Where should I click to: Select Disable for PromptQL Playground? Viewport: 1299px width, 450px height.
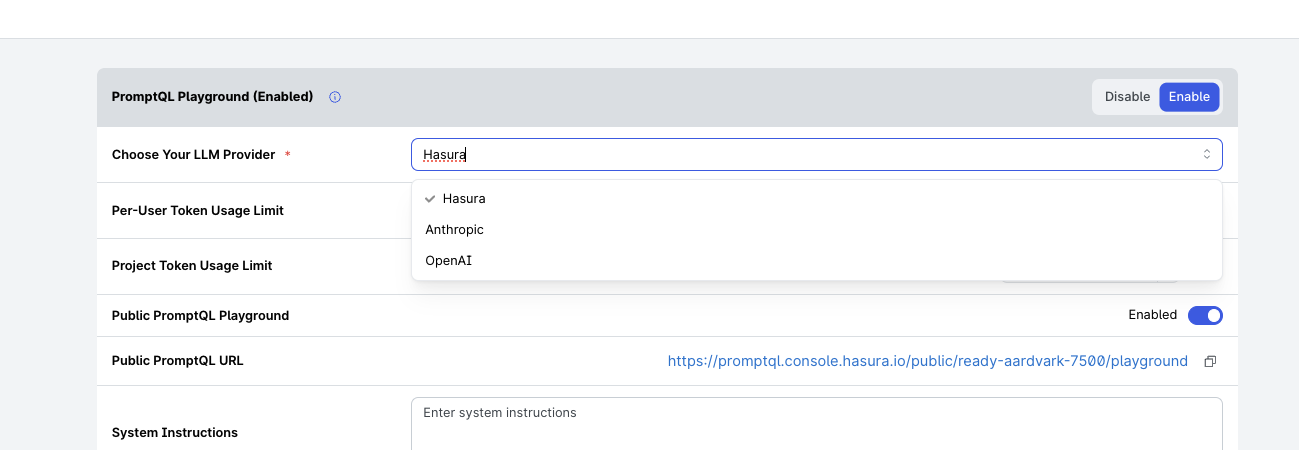(1127, 97)
